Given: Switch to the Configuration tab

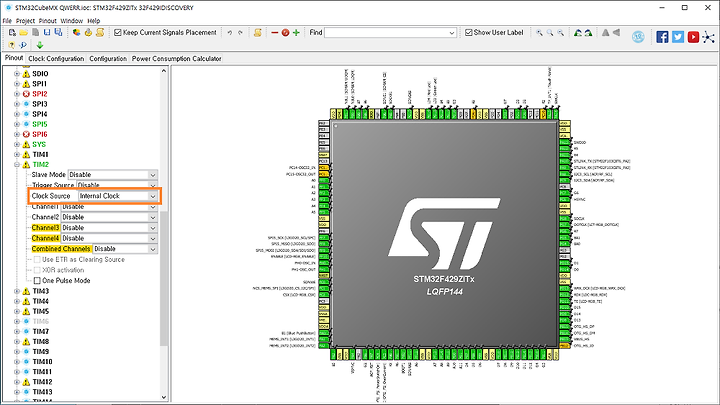Looking at the screenshot, I should (108, 59).
